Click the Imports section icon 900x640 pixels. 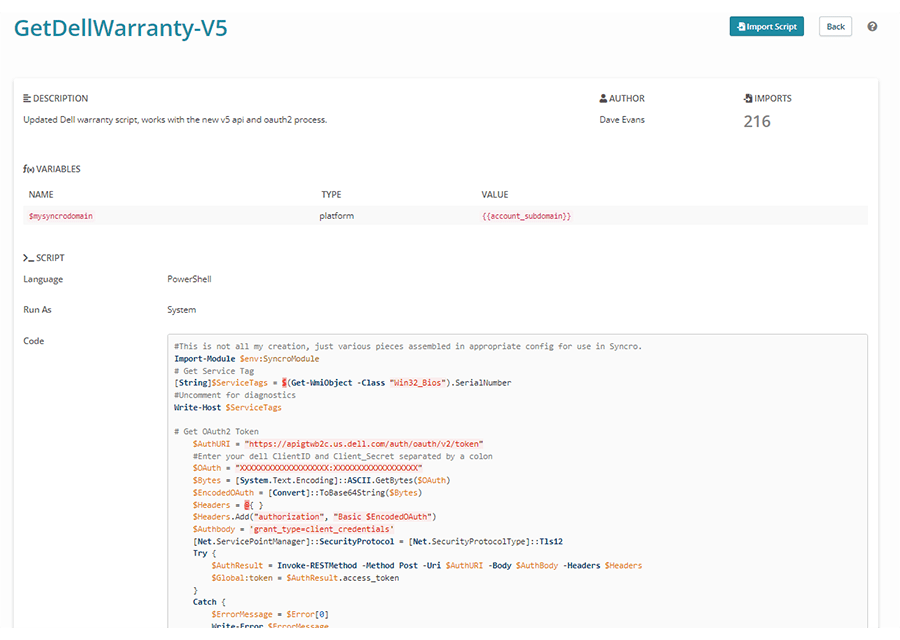(748, 98)
